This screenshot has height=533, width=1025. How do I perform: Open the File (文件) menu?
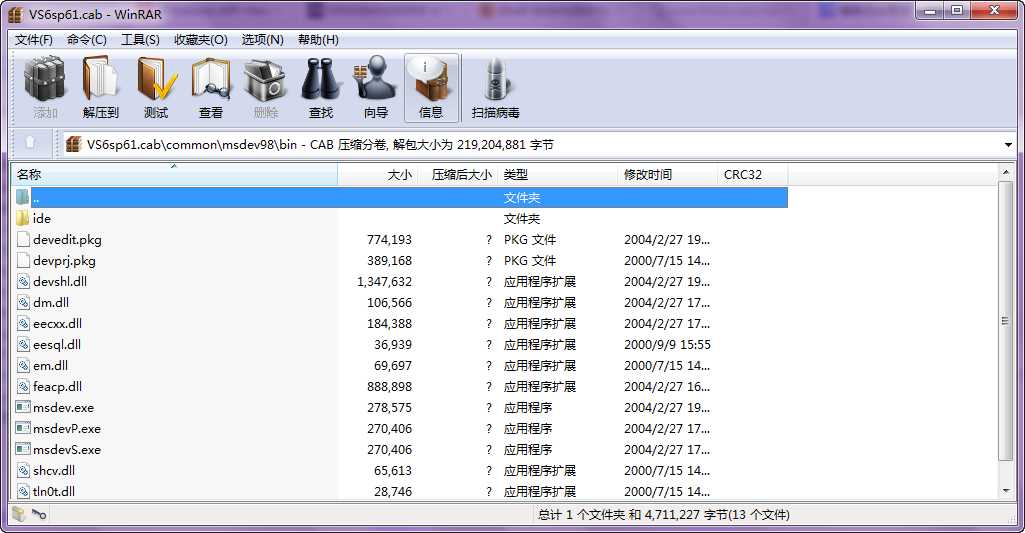tap(33, 40)
